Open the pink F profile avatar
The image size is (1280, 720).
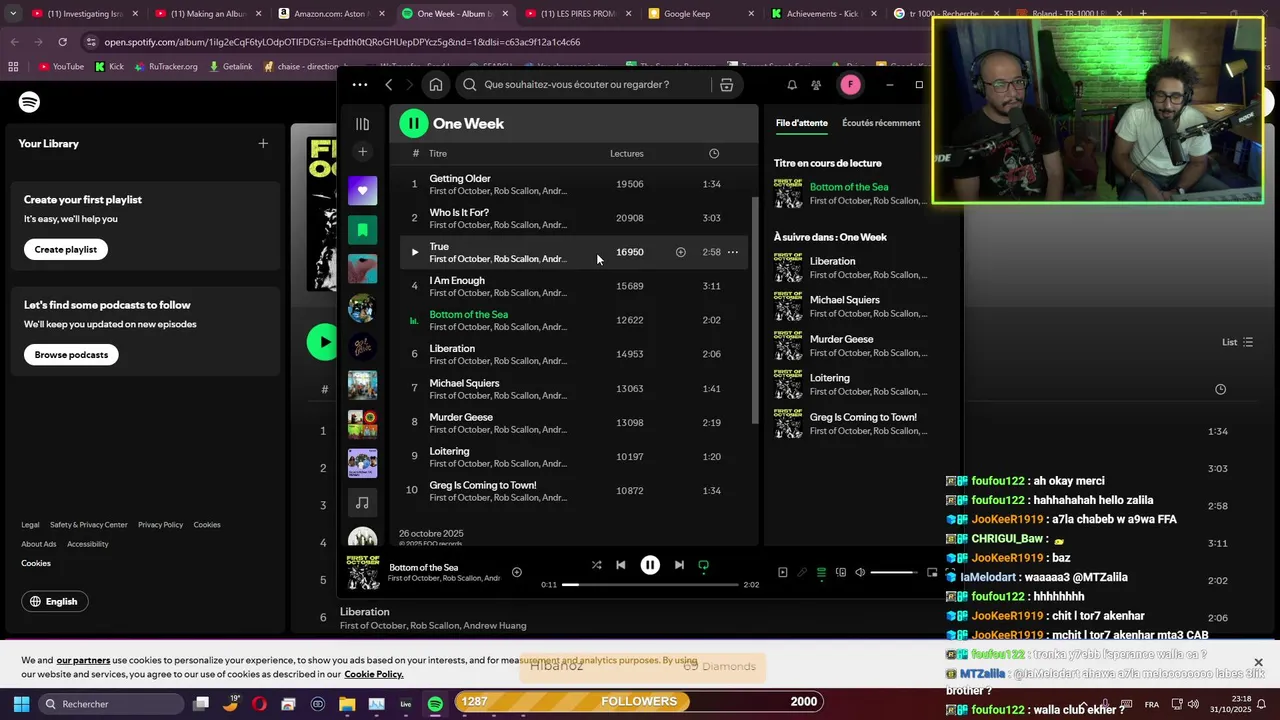(x=850, y=85)
